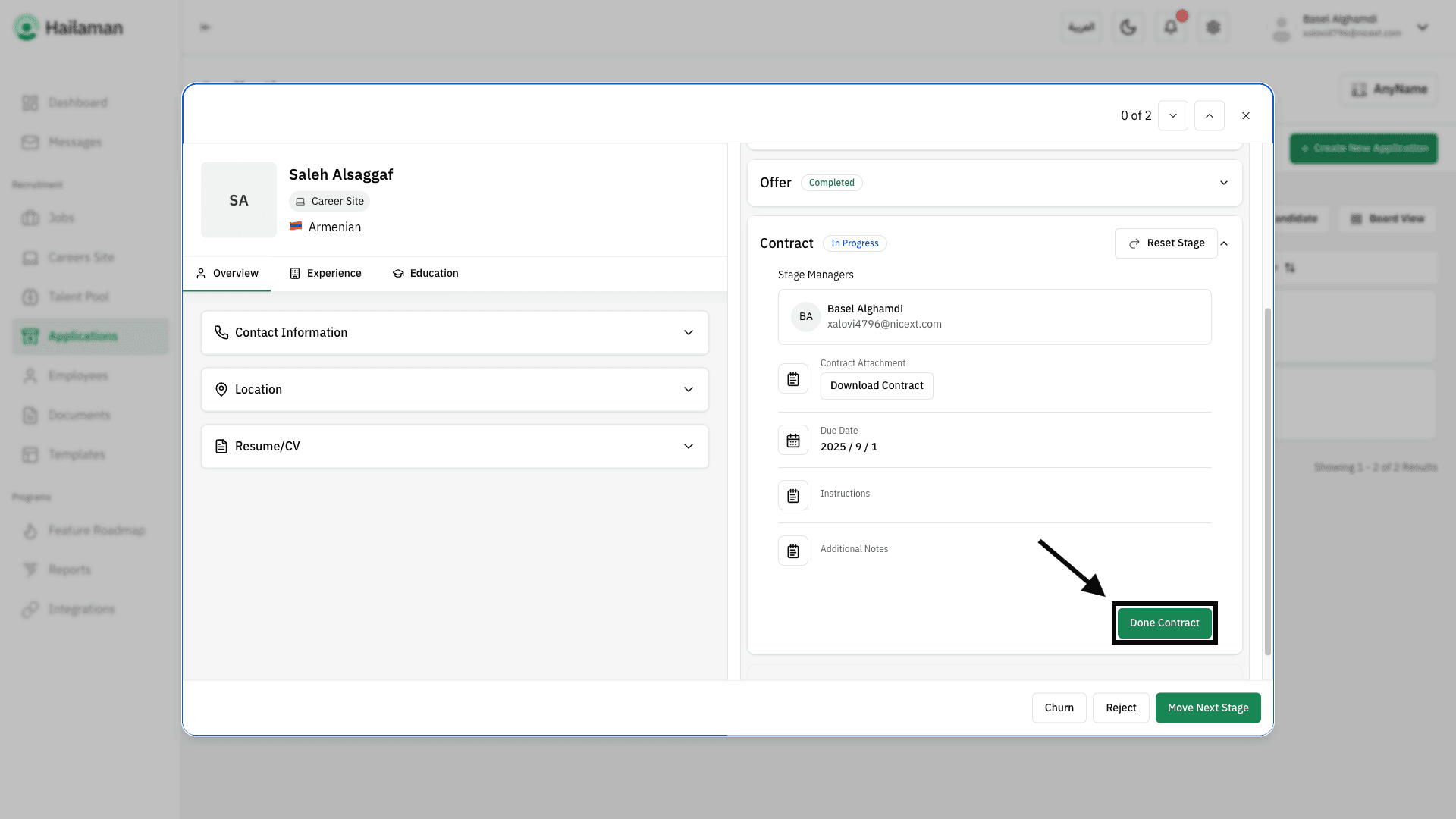Go to next applicant with down arrow
The image size is (1456, 819).
click(1172, 116)
